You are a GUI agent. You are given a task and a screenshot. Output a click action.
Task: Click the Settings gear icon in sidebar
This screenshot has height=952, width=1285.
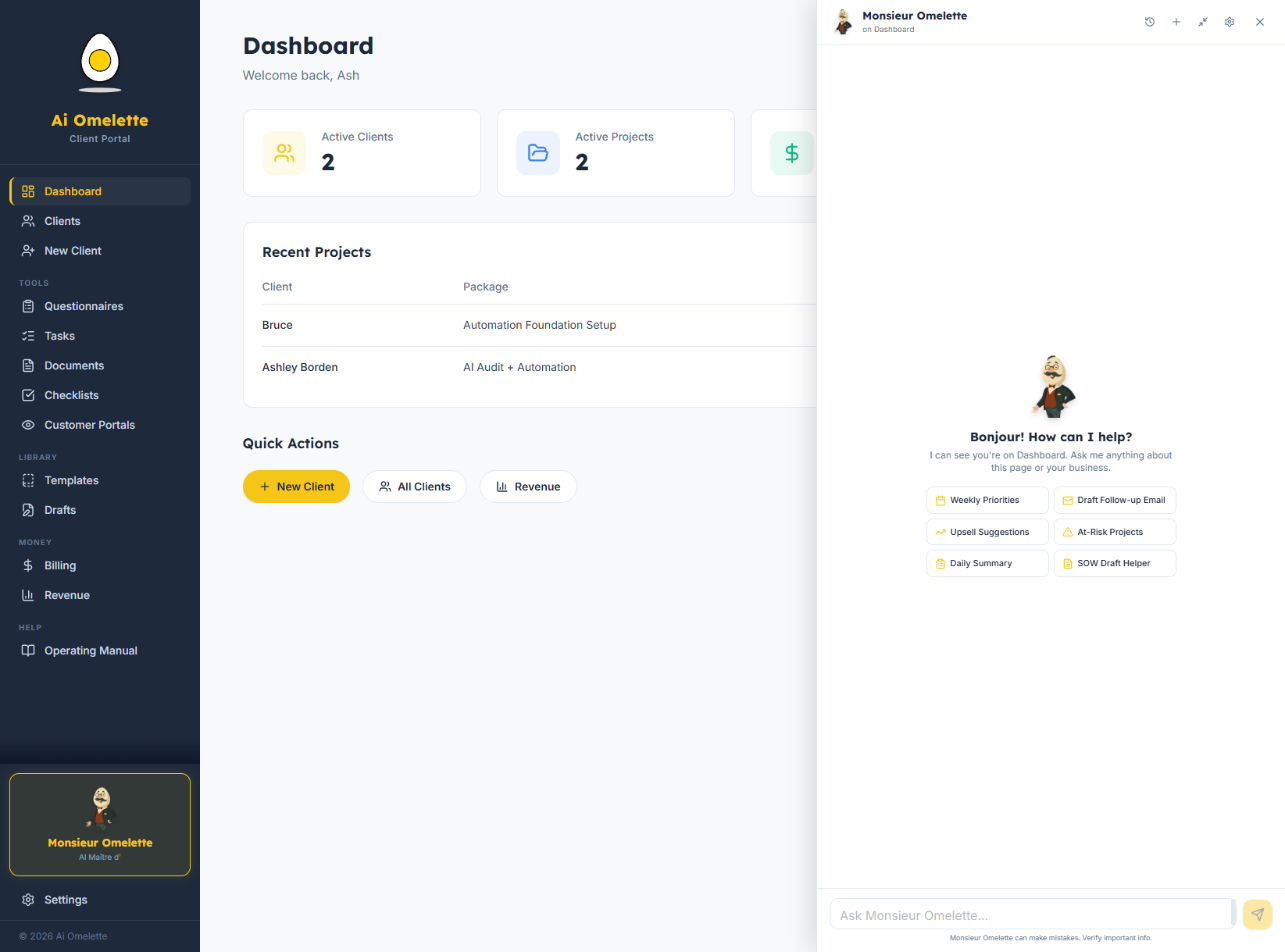point(28,900)
